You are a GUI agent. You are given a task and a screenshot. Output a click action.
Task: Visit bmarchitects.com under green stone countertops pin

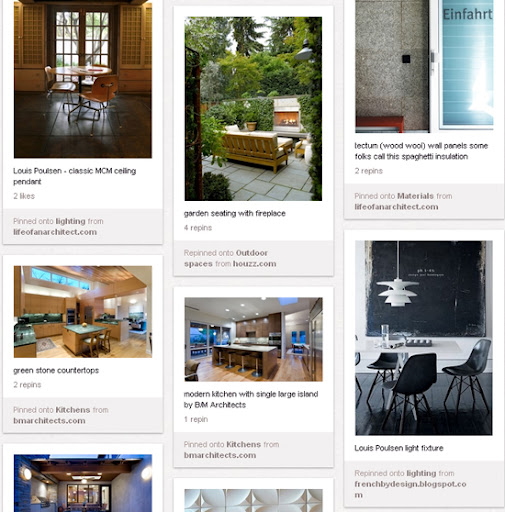click(49, 421)
